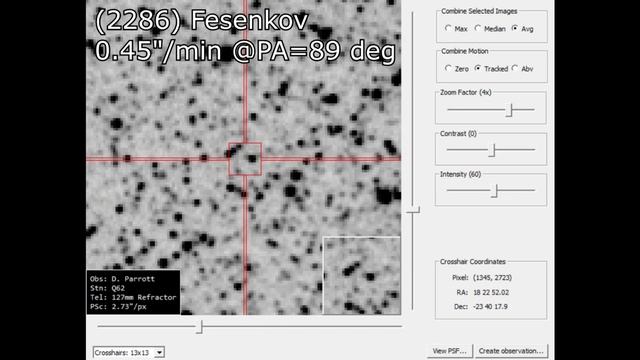Click the Intensity slider handle
Viewport: 640px width, 360px height.
(495, 191)
